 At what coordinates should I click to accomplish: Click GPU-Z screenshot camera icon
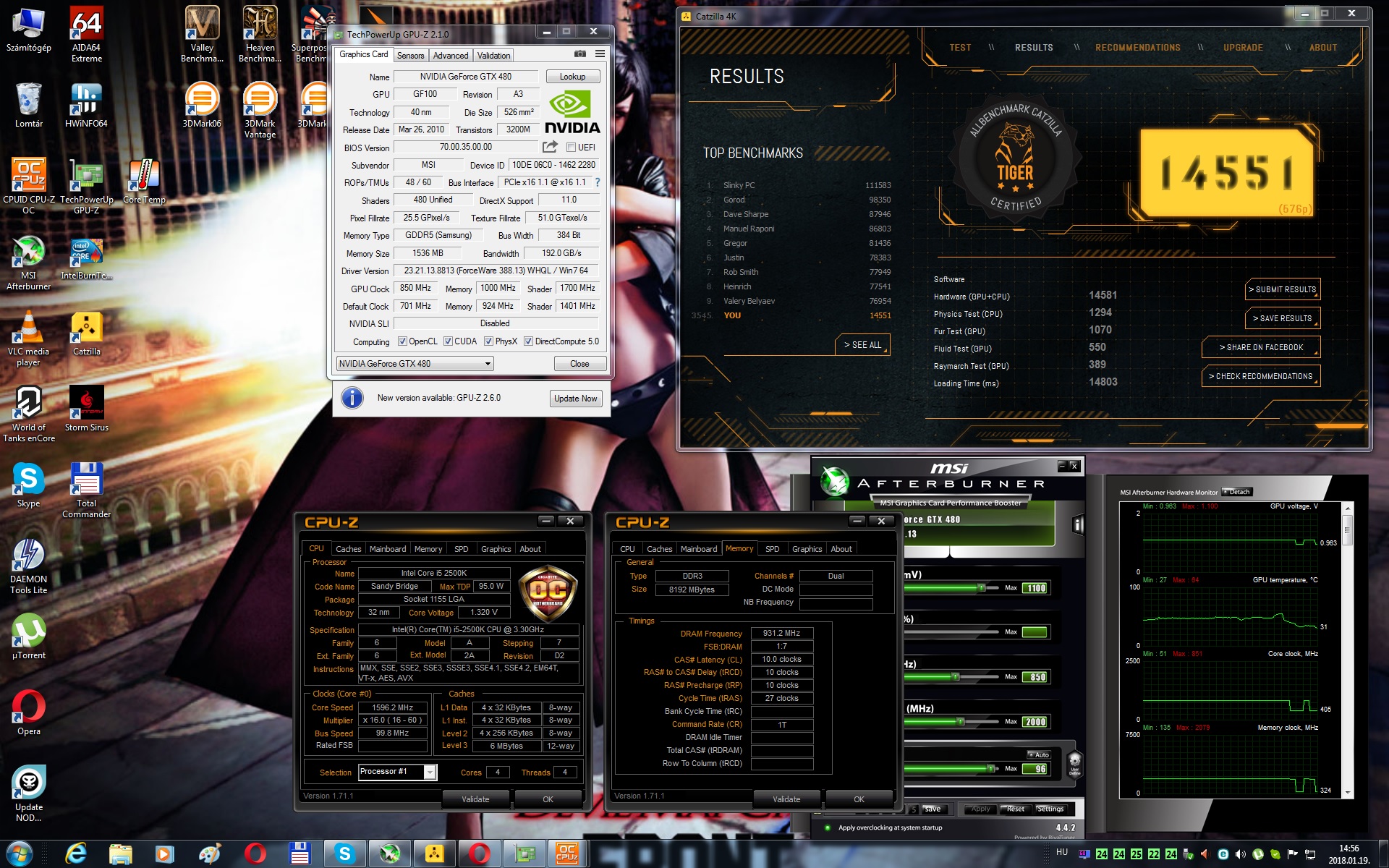pos(579,54)
